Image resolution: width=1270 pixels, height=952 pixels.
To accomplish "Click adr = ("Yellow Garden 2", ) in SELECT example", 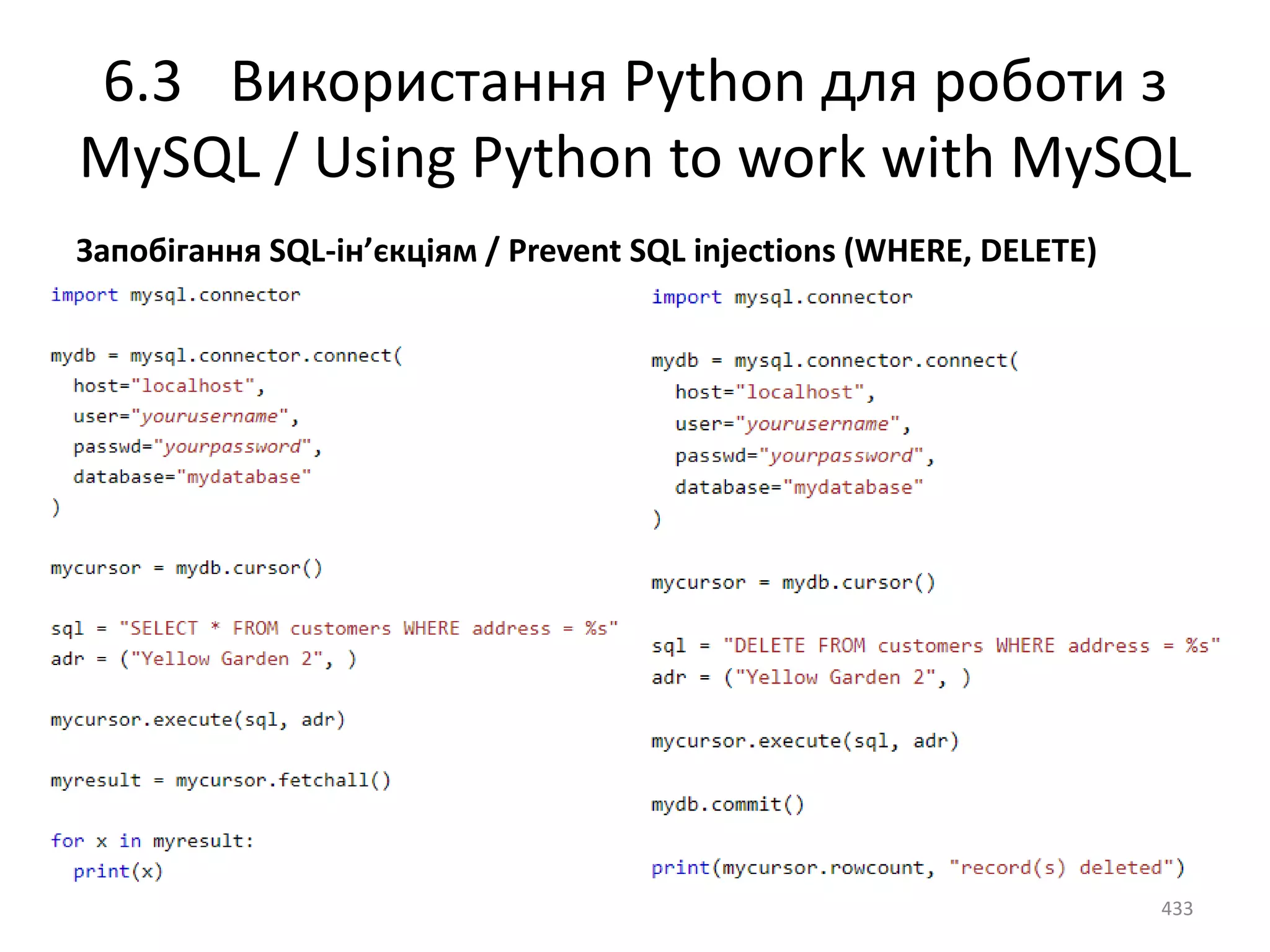I will pos(203,659).
